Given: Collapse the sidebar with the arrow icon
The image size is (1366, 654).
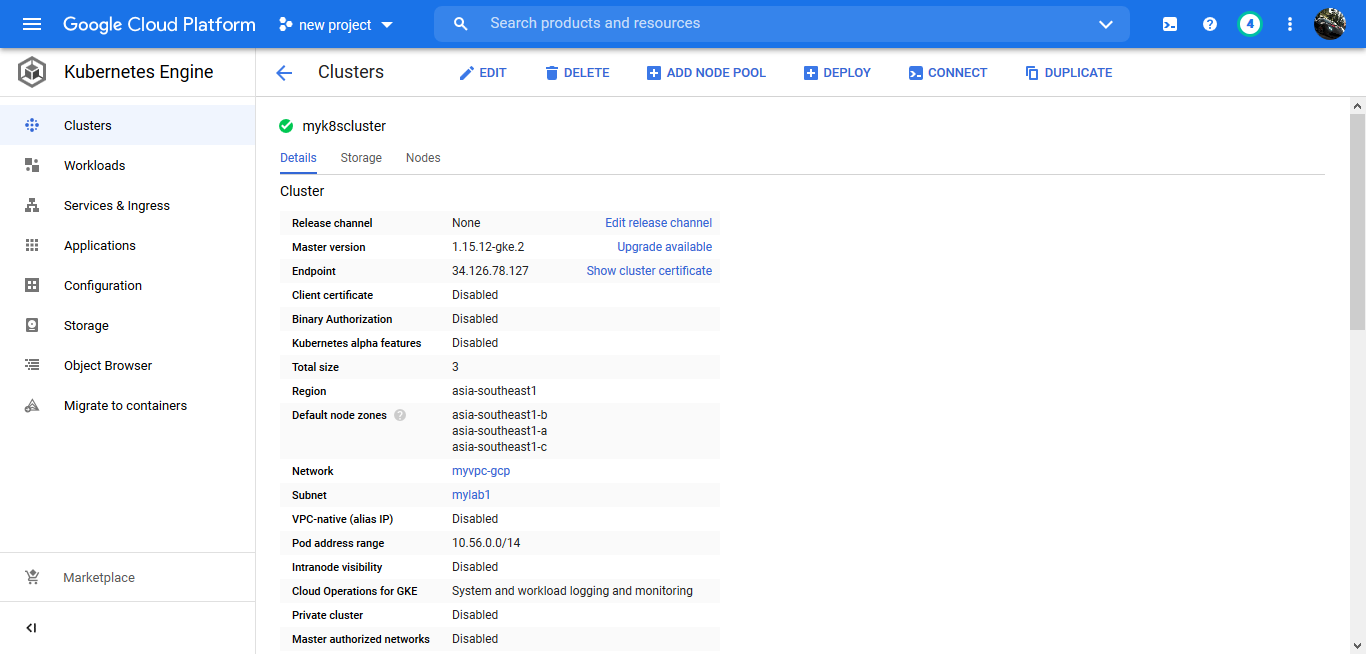Looking at the screenshot, I should pyautogui.click(x=31, y=628).
